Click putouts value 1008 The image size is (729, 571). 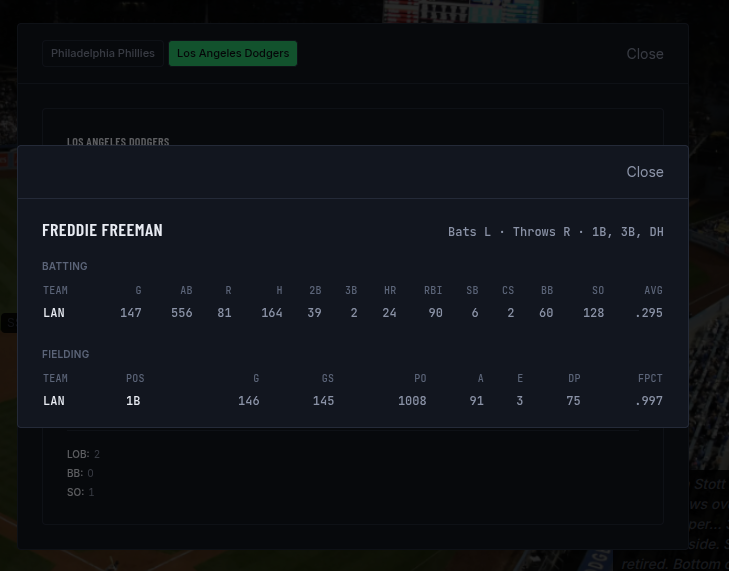[412, 401]
